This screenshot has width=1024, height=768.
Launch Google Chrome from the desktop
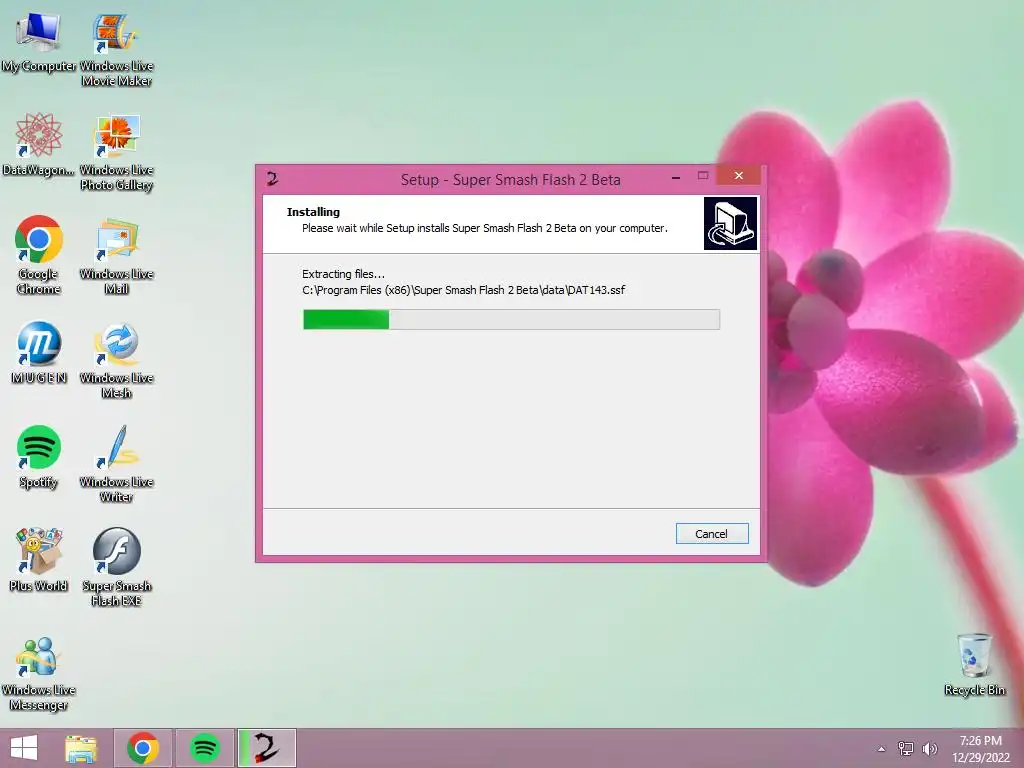[39, 255]
